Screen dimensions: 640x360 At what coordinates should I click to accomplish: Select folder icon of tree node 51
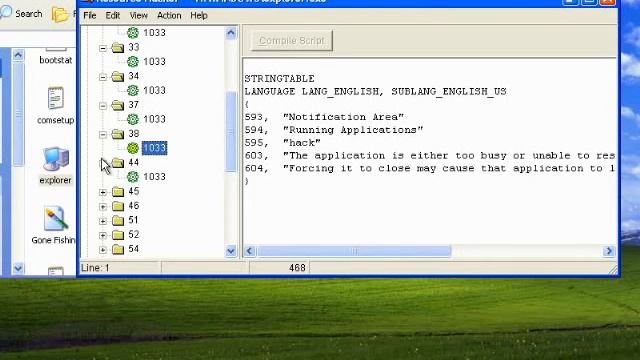pos(118,220)
